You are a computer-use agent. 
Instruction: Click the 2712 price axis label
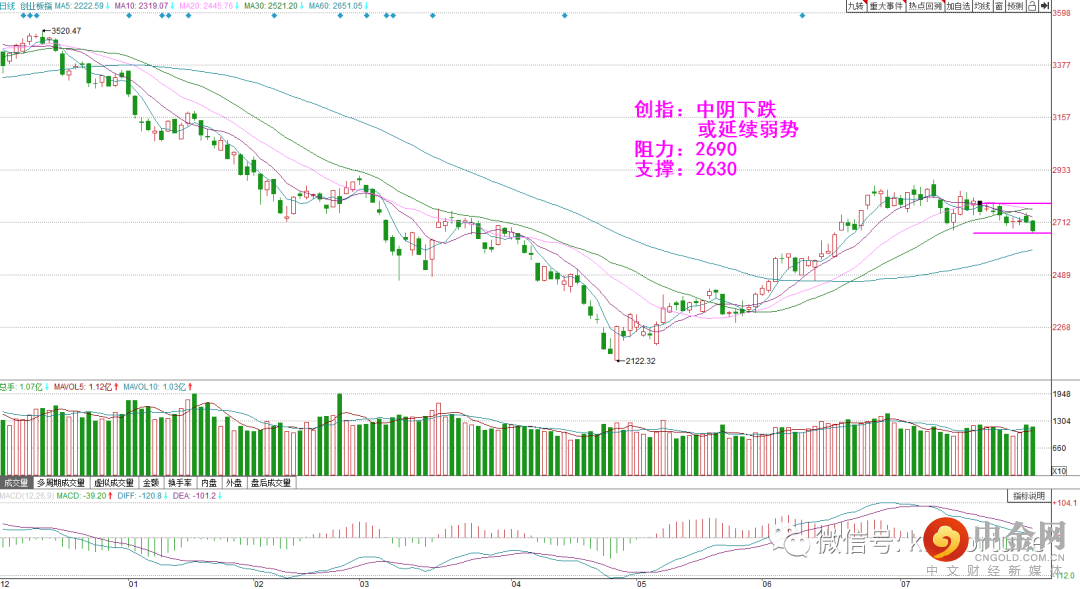[x=1061, y=223]
